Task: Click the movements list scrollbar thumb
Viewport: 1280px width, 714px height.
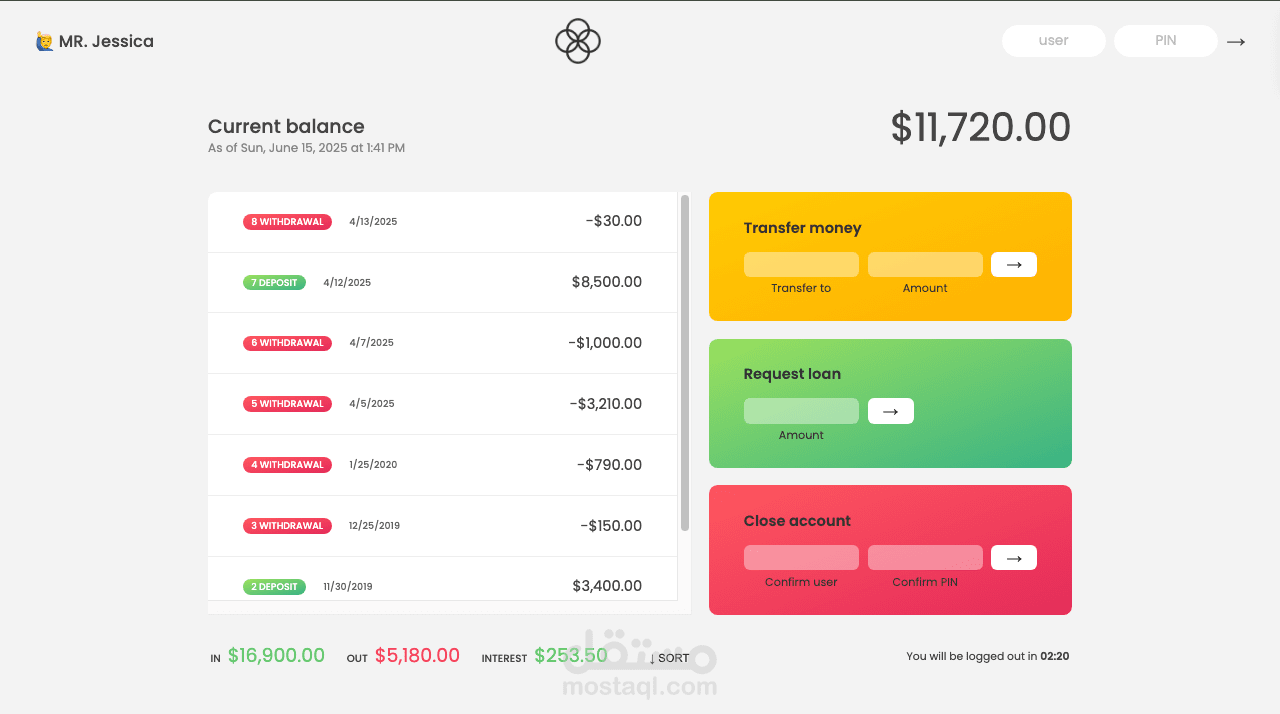Action: (685, 362)
